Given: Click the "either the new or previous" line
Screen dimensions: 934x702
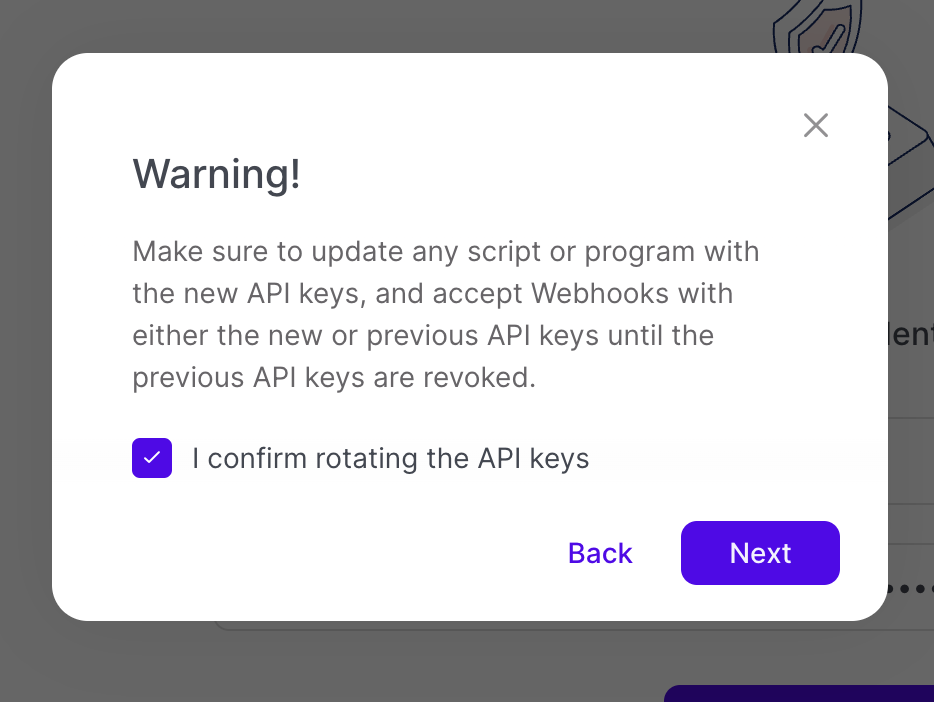Looking at the screenshot, I should coord(422,336).
